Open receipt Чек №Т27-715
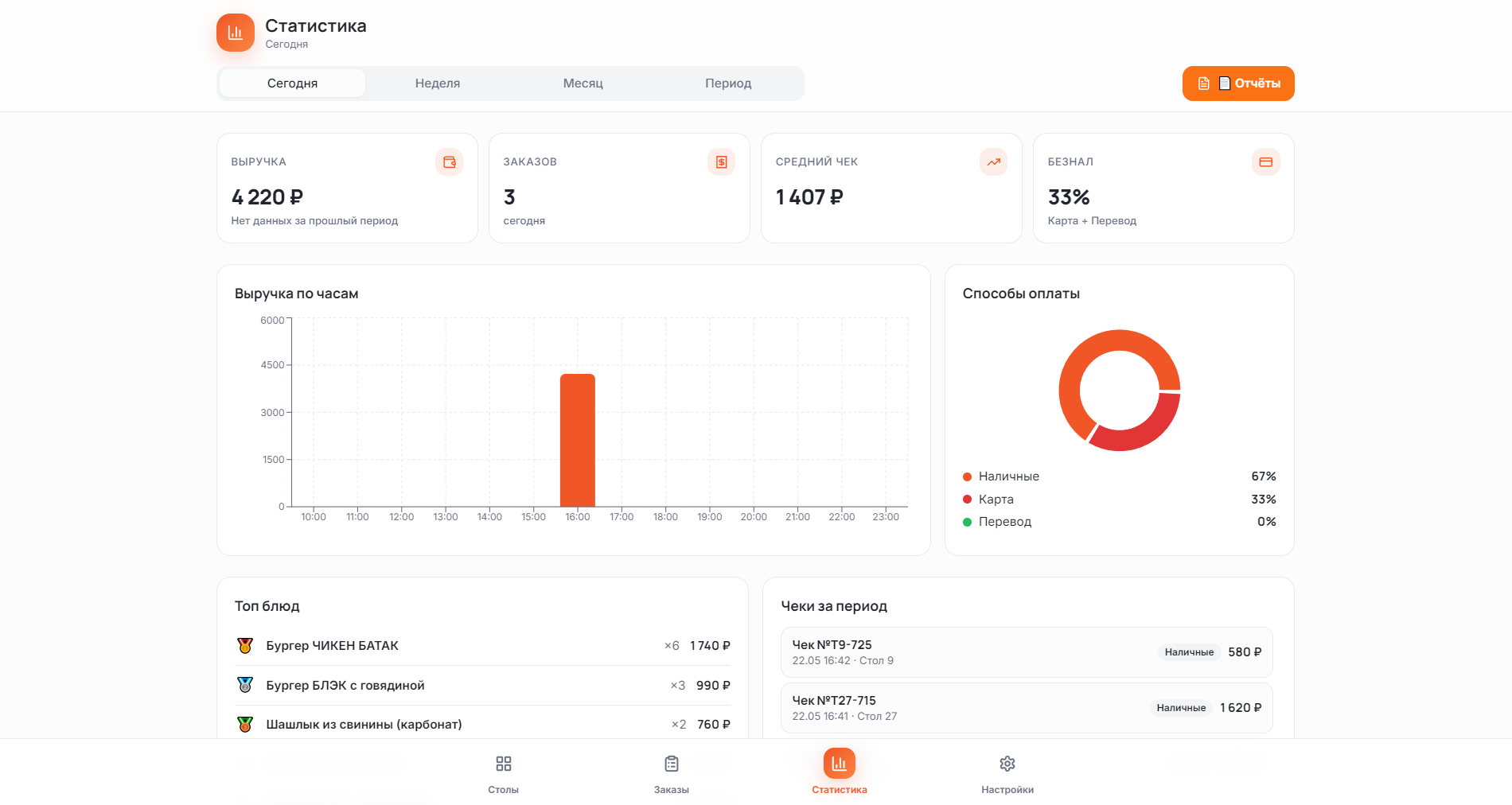The image size is (1512, 805). [1027, 708]
